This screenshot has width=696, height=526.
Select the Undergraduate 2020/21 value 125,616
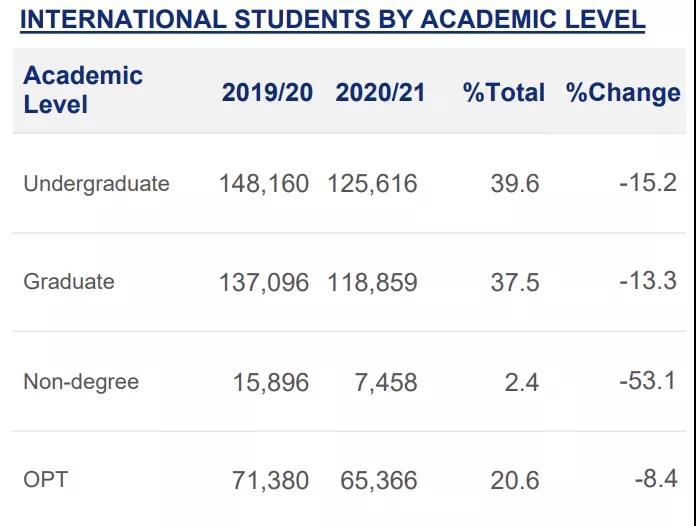coord(372,184)
